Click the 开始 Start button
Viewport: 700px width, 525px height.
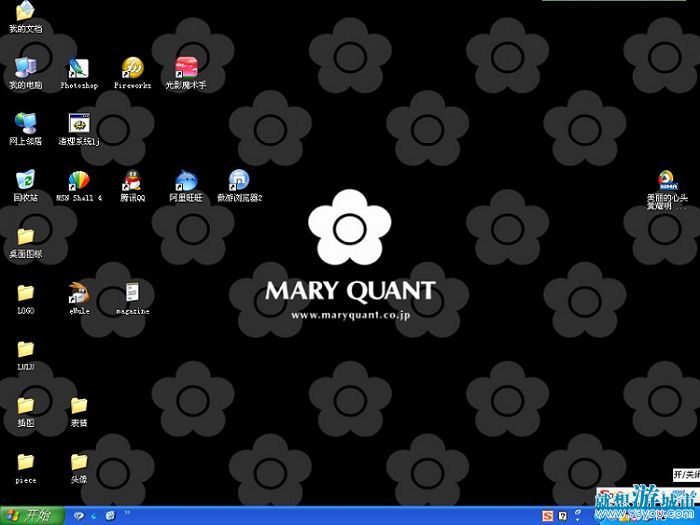pos(31,516)
